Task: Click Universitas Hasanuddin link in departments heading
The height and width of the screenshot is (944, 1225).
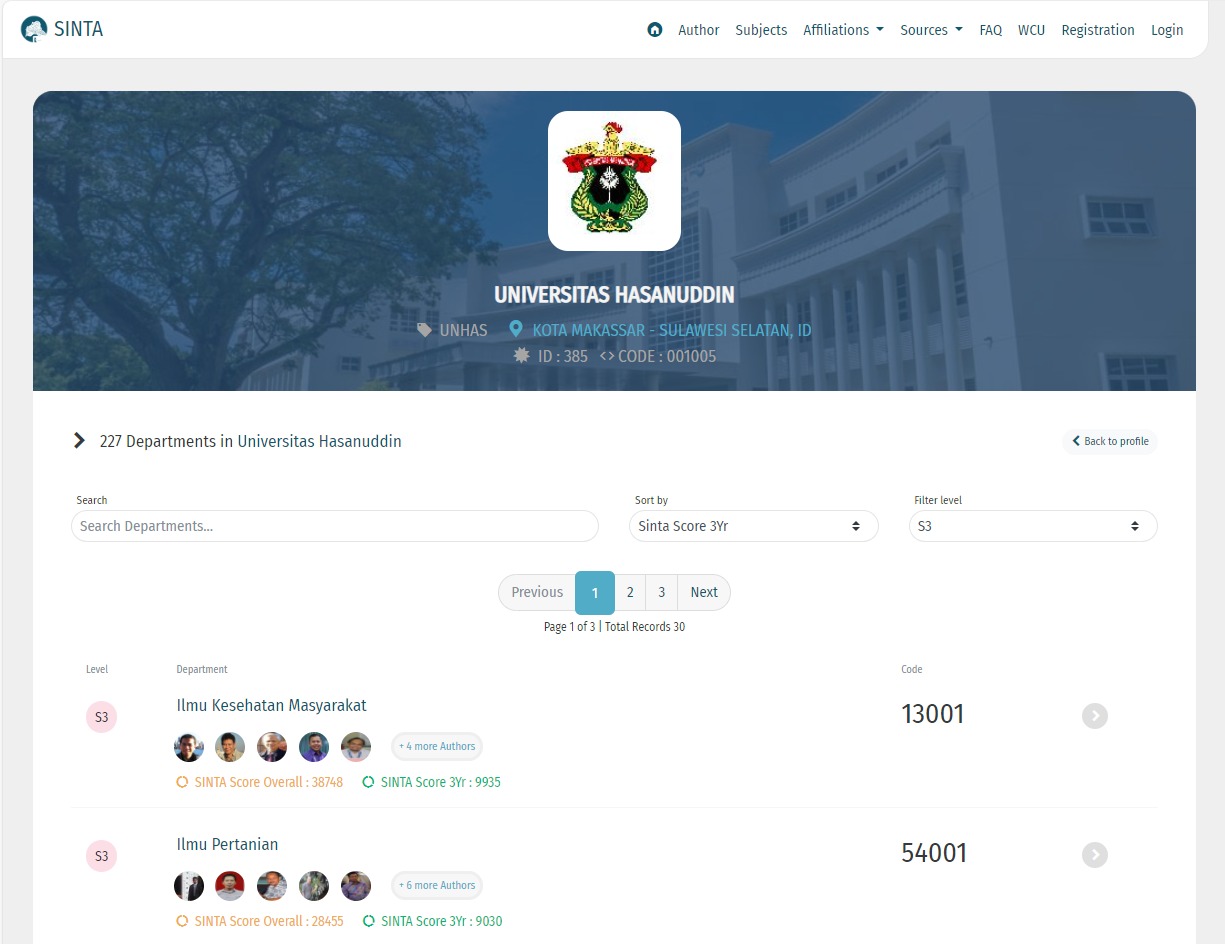Action: tap(319, 441)
